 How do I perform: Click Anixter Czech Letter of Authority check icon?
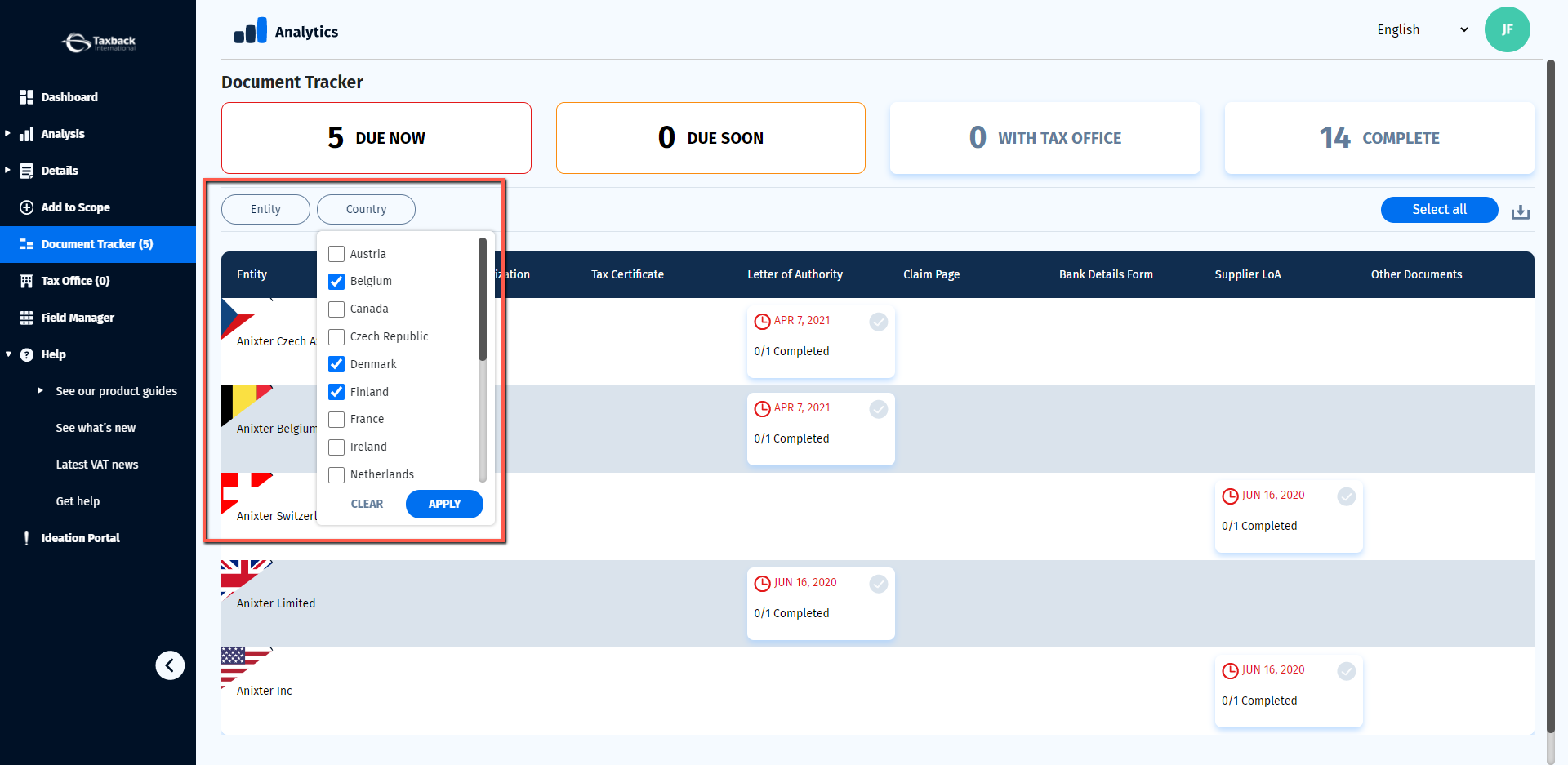[x=879, y=322]
